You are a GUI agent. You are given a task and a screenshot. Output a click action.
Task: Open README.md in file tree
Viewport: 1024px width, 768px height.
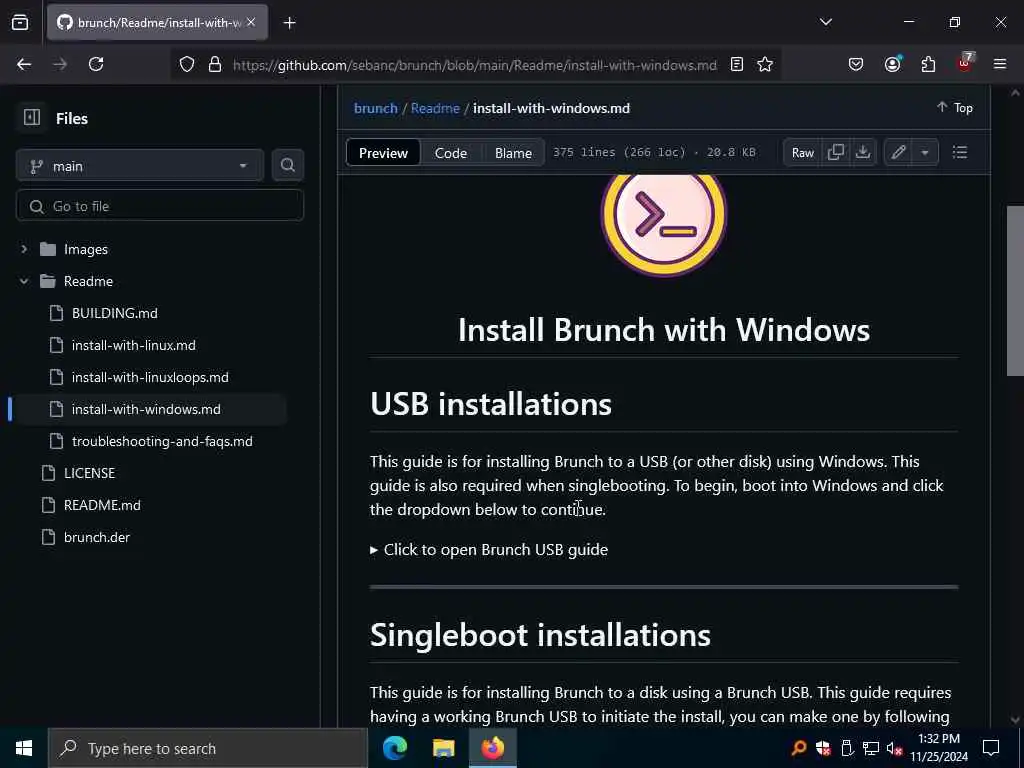tap(102, 505)
